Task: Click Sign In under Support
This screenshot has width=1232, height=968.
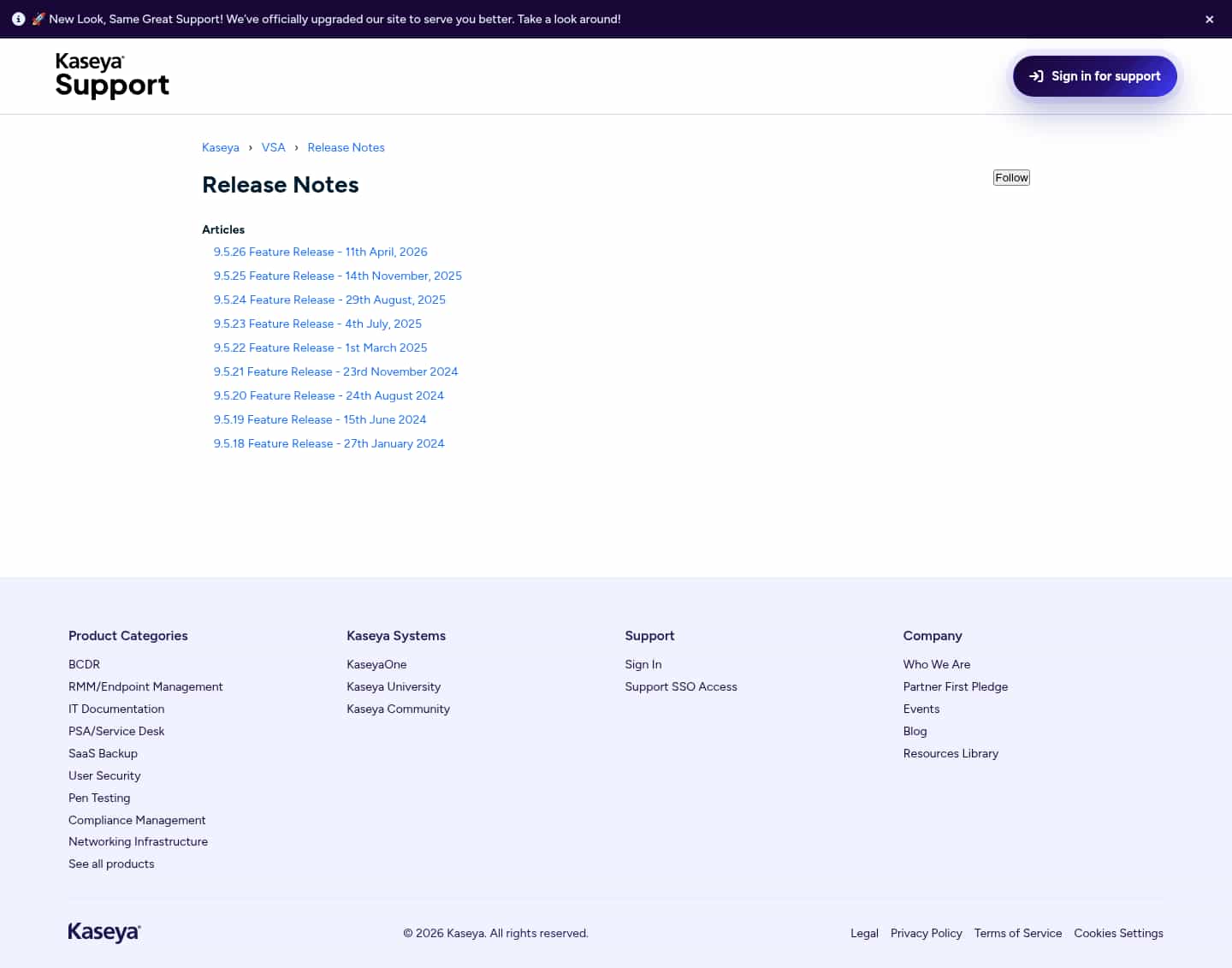Action: coord(643,664)
